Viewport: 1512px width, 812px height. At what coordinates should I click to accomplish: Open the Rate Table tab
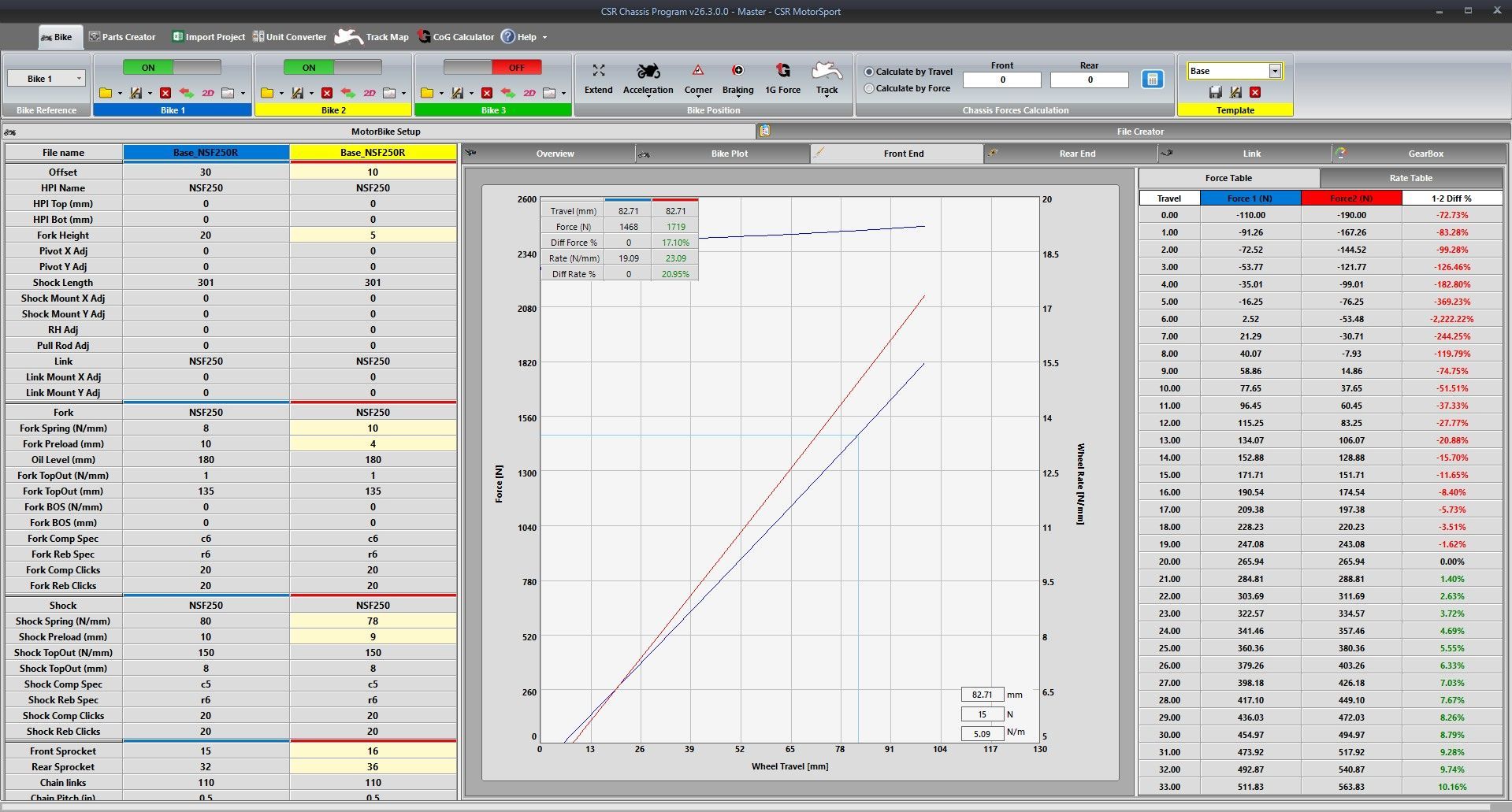point(1410,178)
